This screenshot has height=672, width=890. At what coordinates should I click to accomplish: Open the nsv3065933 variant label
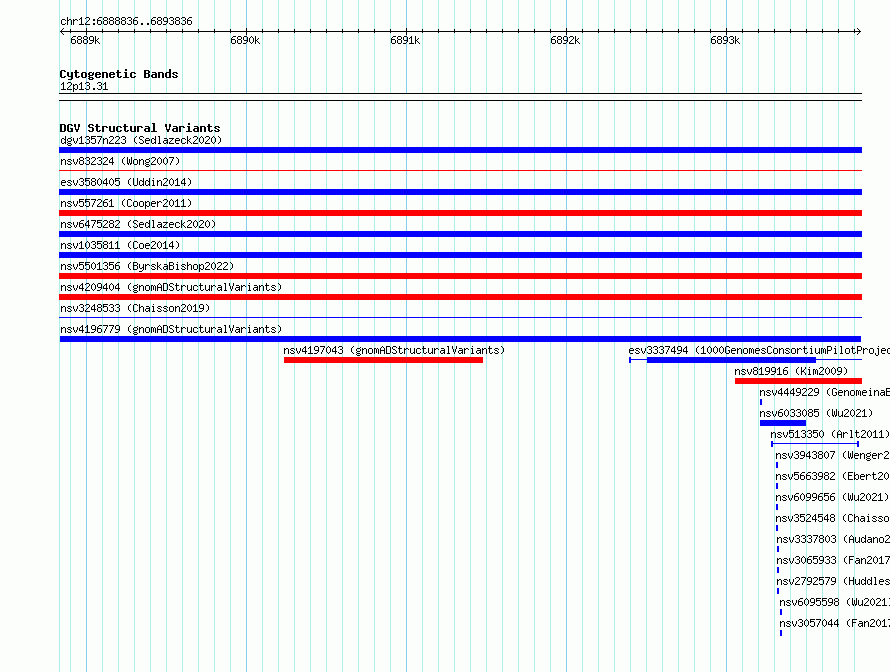(833, 560)
